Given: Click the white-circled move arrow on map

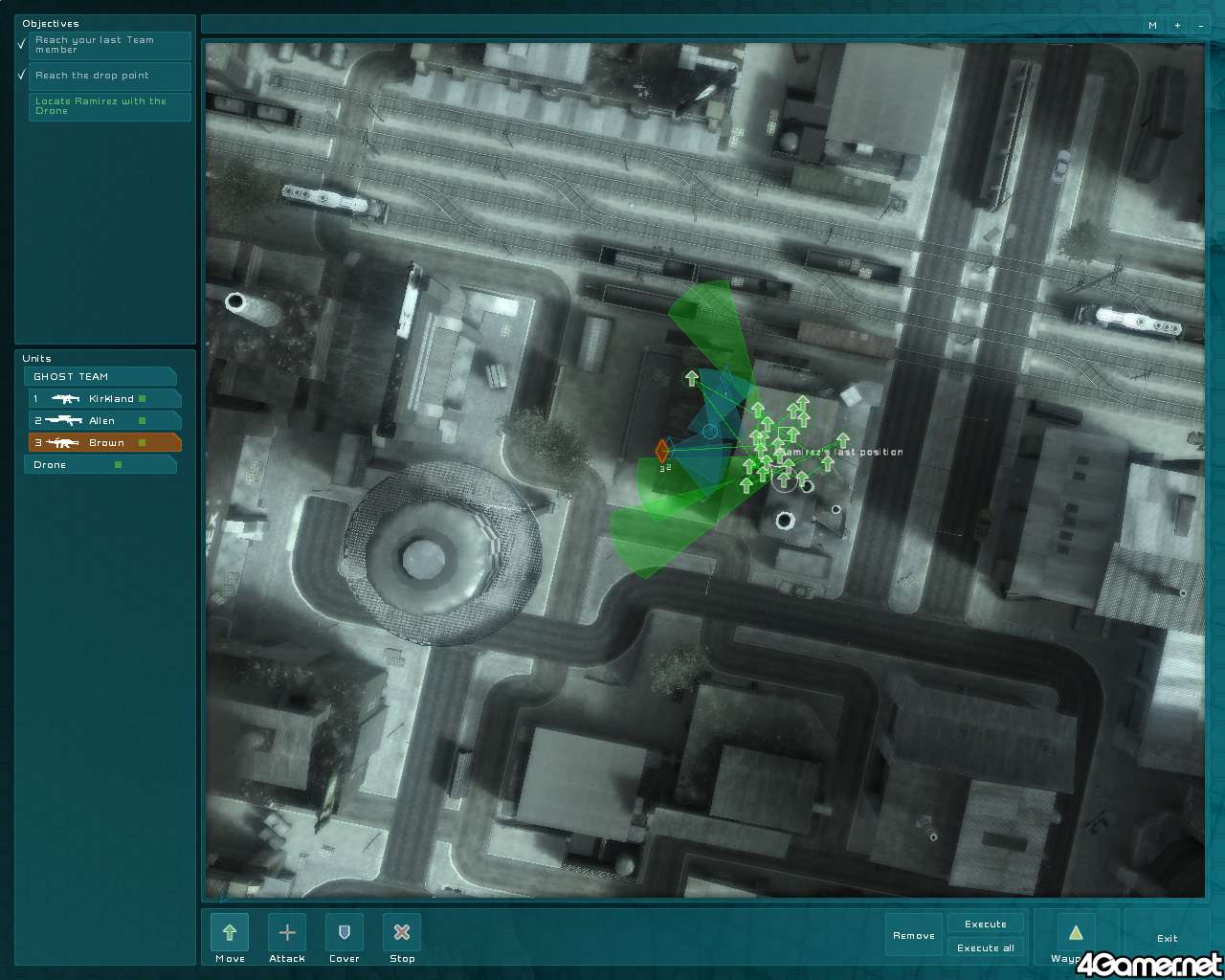Looking at the screenshot, I should [x=784, y=479].
